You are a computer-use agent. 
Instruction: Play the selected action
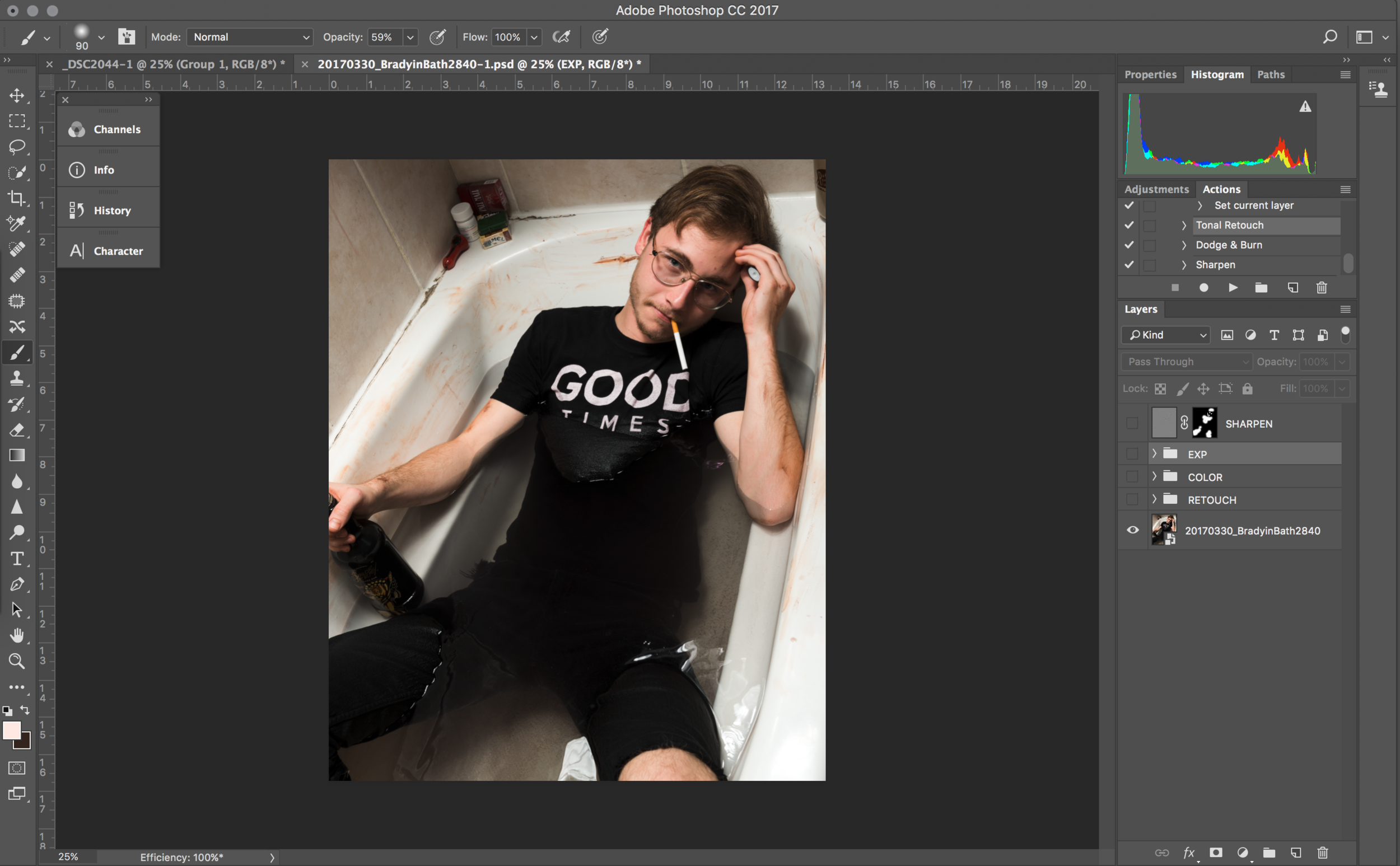[1233, 288]
